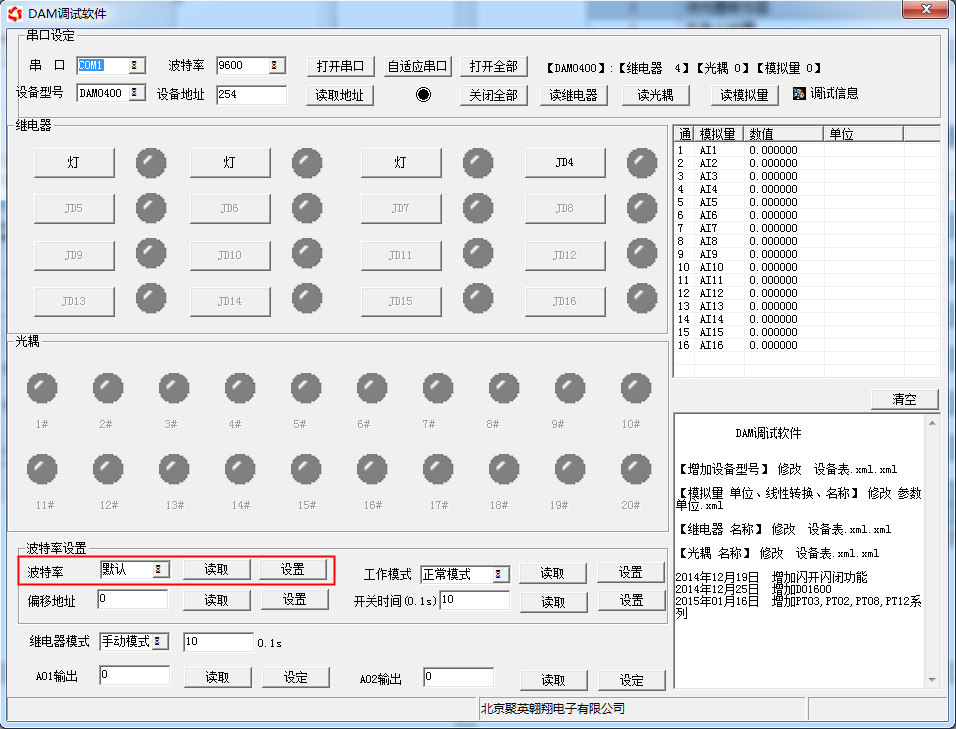Toggle the JD4 relay button

click(565, 162)
